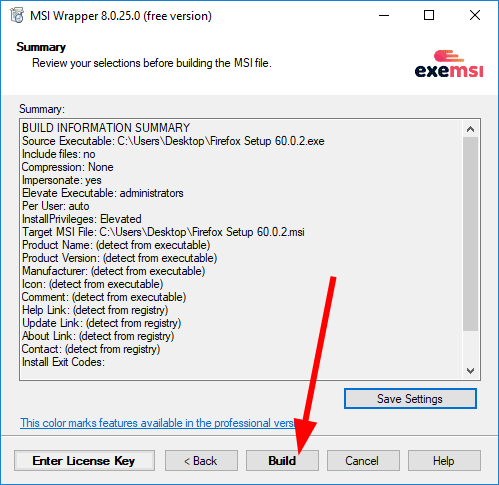Click the bold 'Summary' page heading
This screenshot has width=499, height=485.
coord(41,47)
